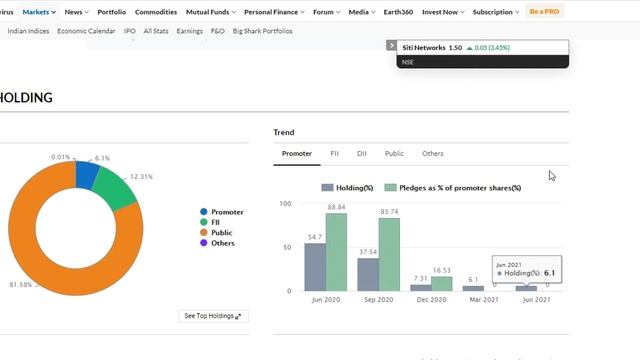
Task: Click the Siti Networks ticker name
Action: [424, 48]
